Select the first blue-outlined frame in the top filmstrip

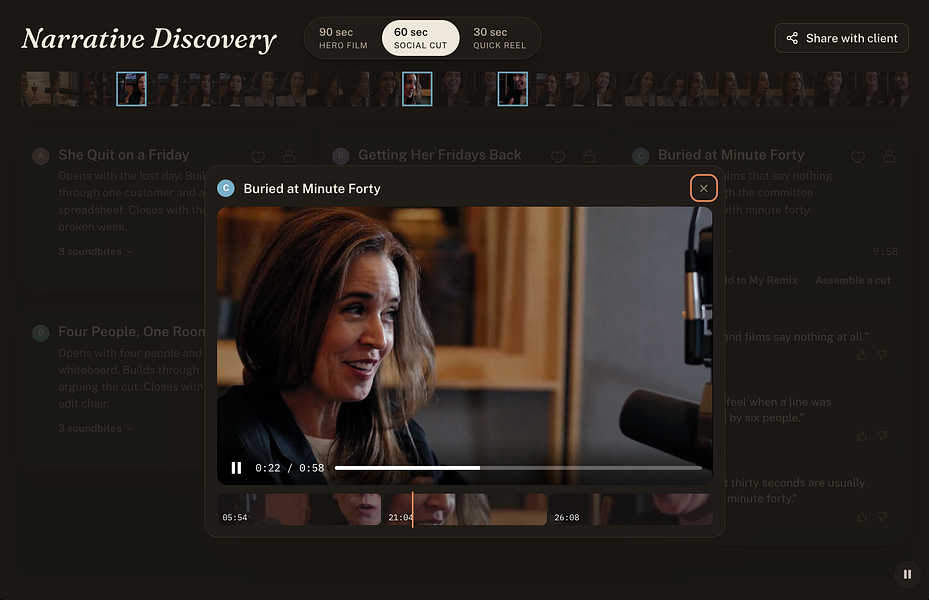pyautogui.click(x=132, y=89)
